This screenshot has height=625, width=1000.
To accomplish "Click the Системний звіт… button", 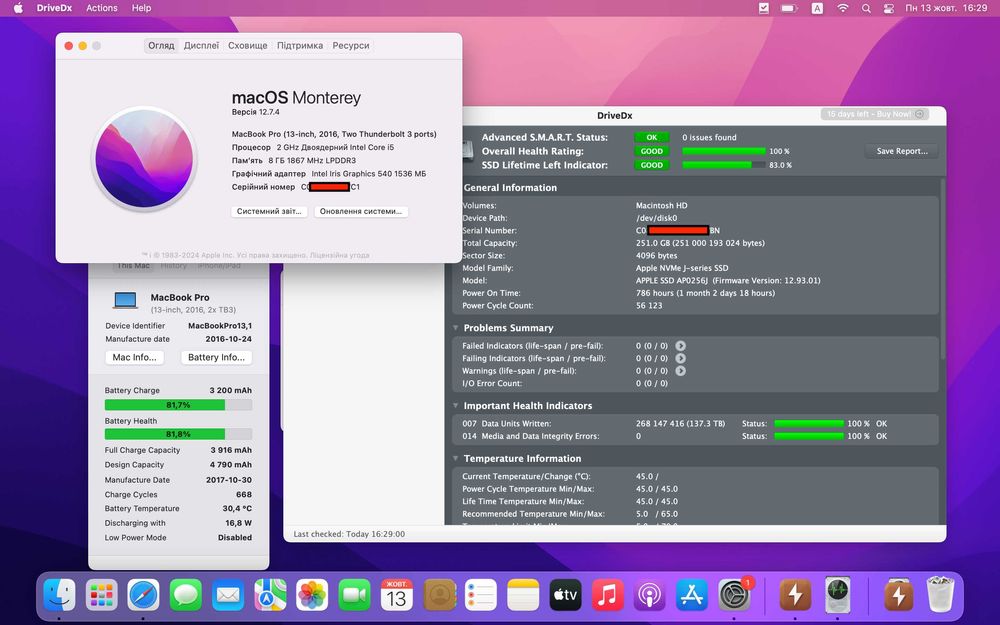I will point(269,211).
